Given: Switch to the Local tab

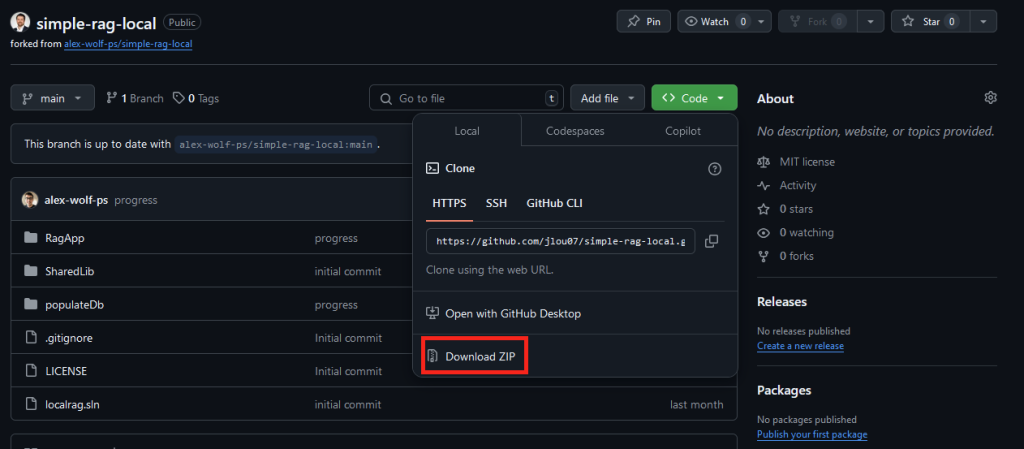Looking at the screenshot, I should (467, 131).
